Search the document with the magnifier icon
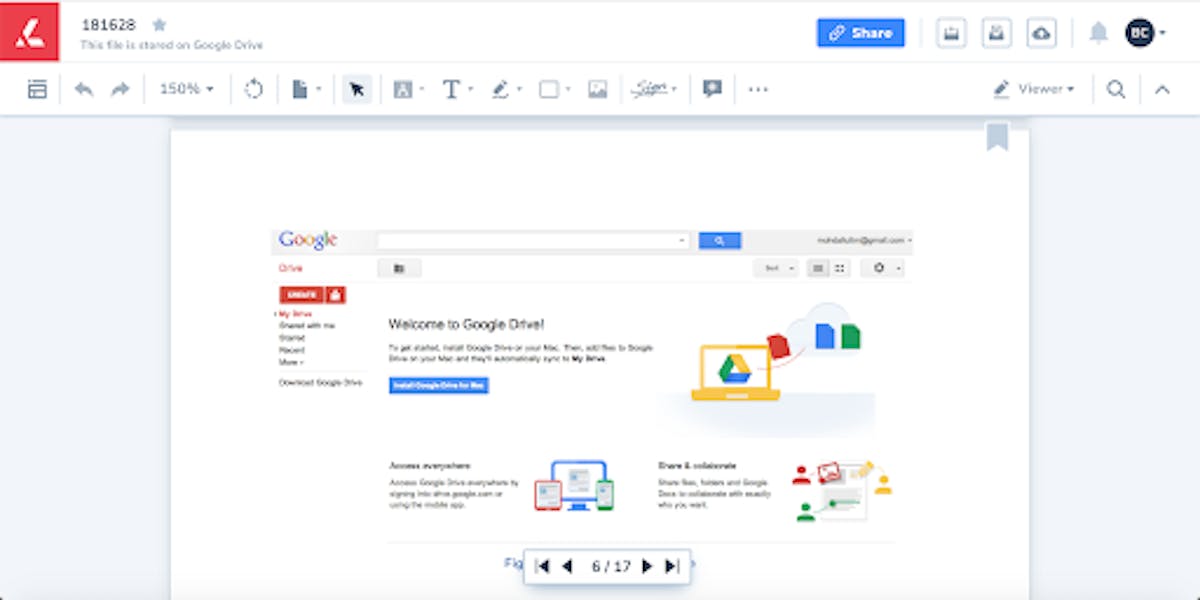This screenshot has width=1200, height=600. [1116, 89]
